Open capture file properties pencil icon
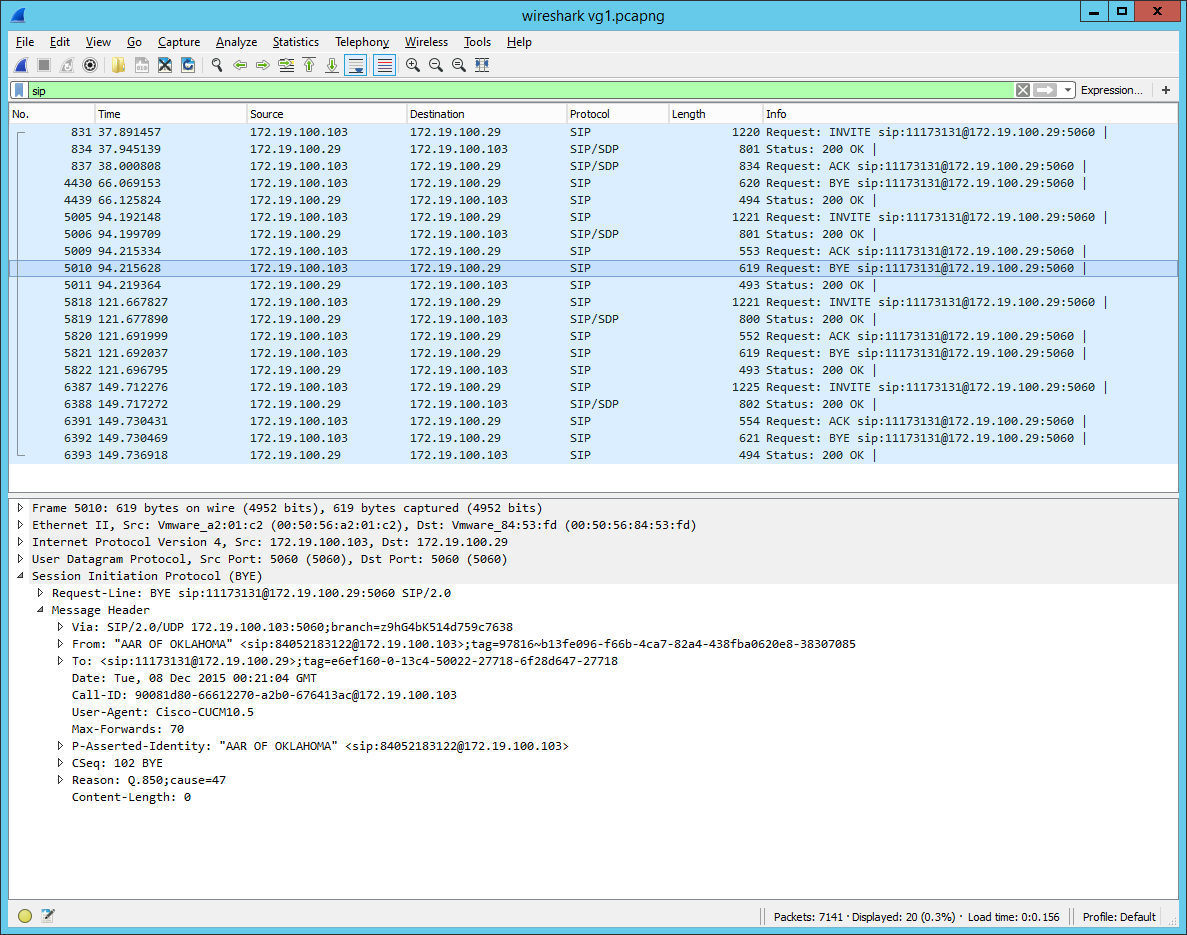 click(48, 916)
